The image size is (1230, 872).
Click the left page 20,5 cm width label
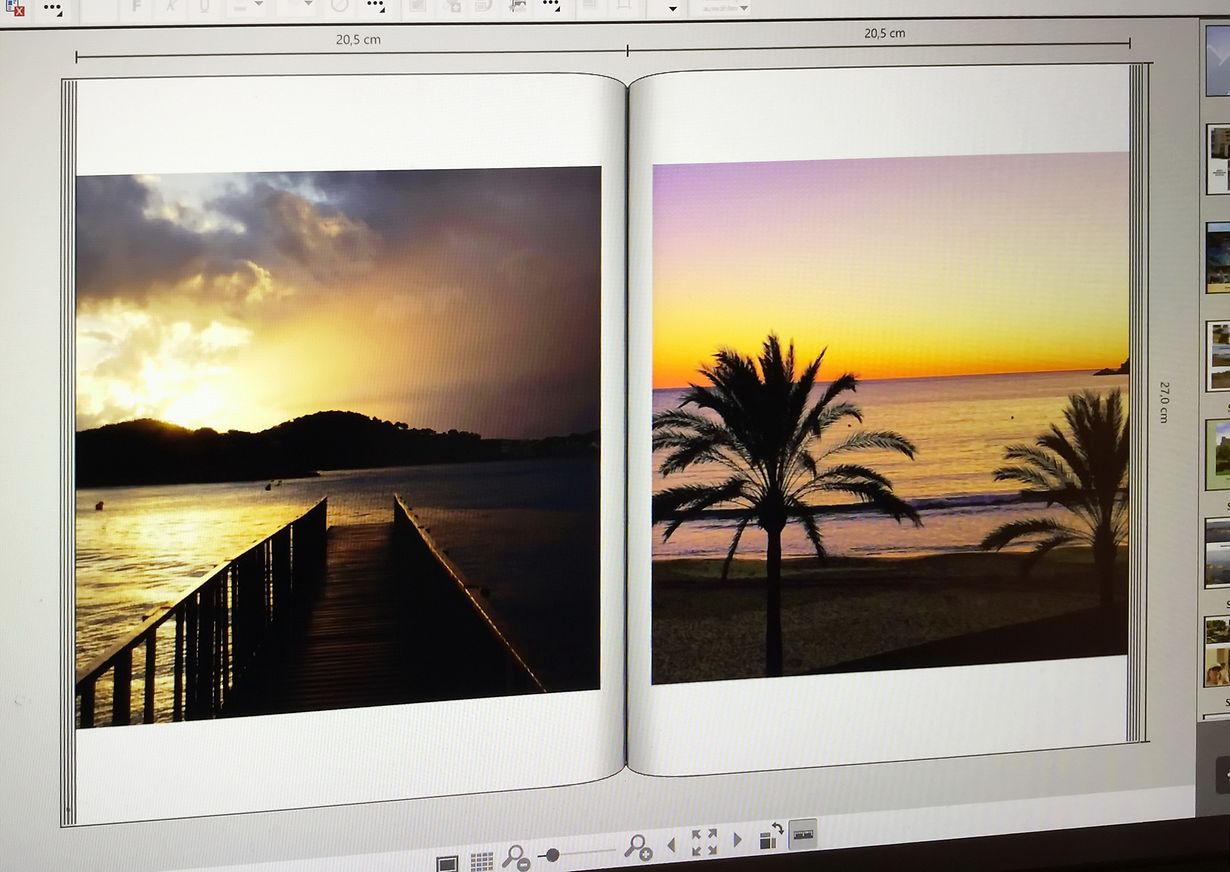pos(358,40)
